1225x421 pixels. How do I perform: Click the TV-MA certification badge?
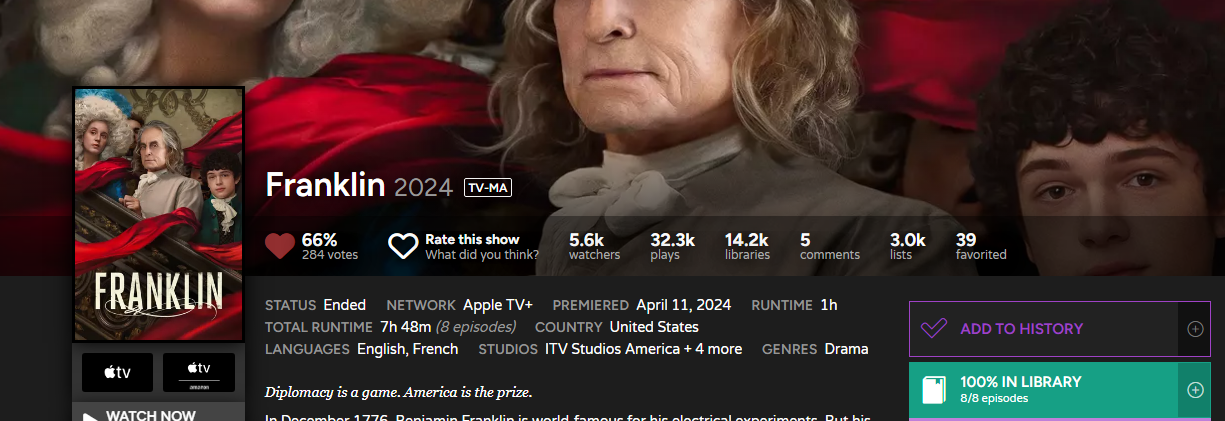tap(488, 188)
